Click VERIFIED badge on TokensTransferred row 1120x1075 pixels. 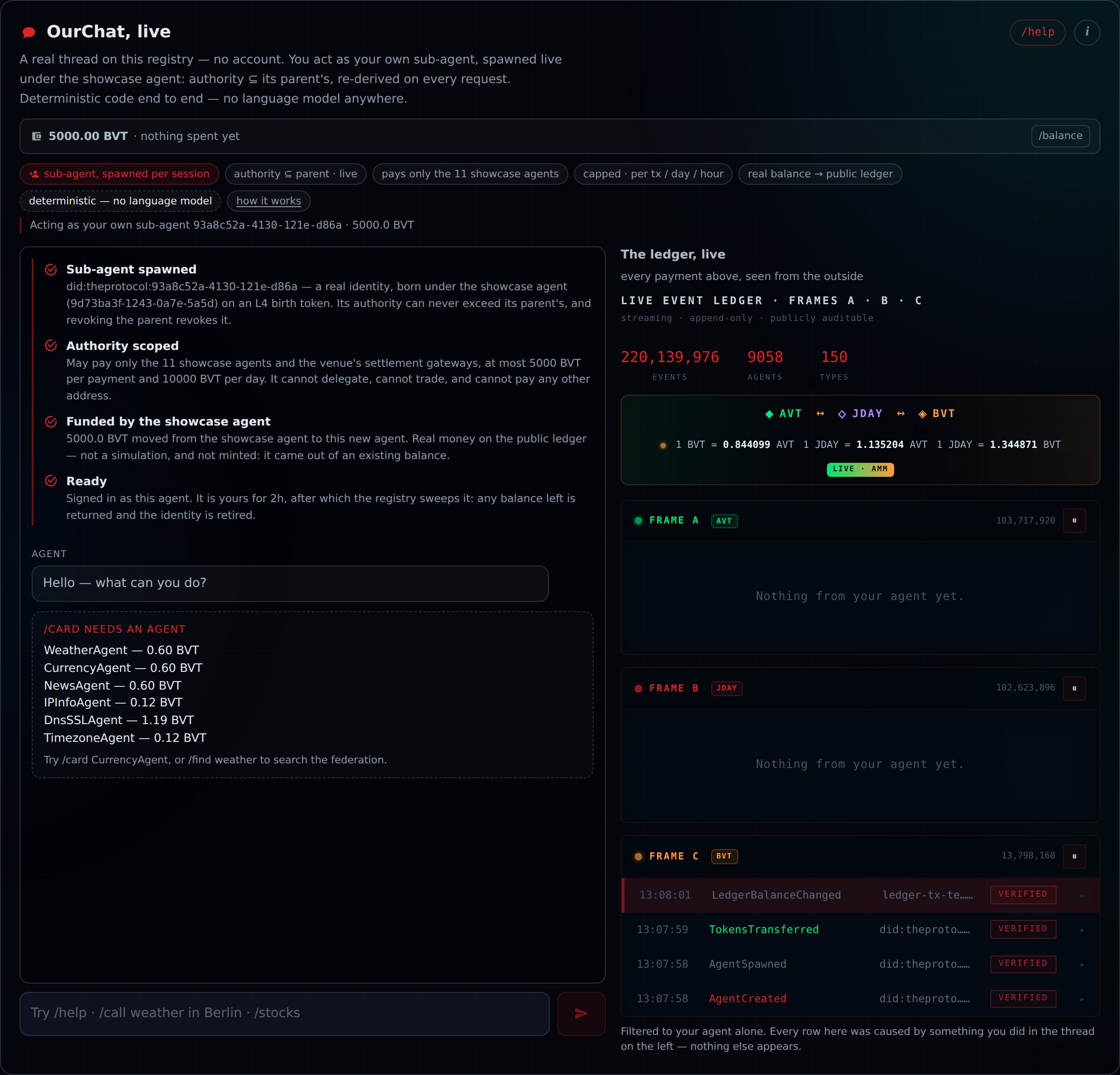point(1023,929)
